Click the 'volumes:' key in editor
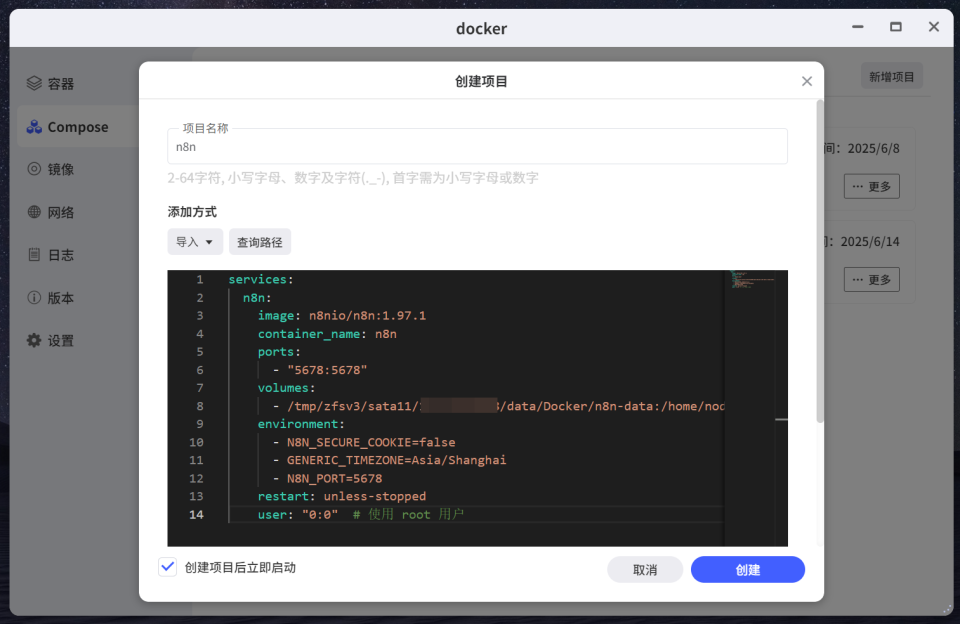The image size is (960, 624). point(287,388)
